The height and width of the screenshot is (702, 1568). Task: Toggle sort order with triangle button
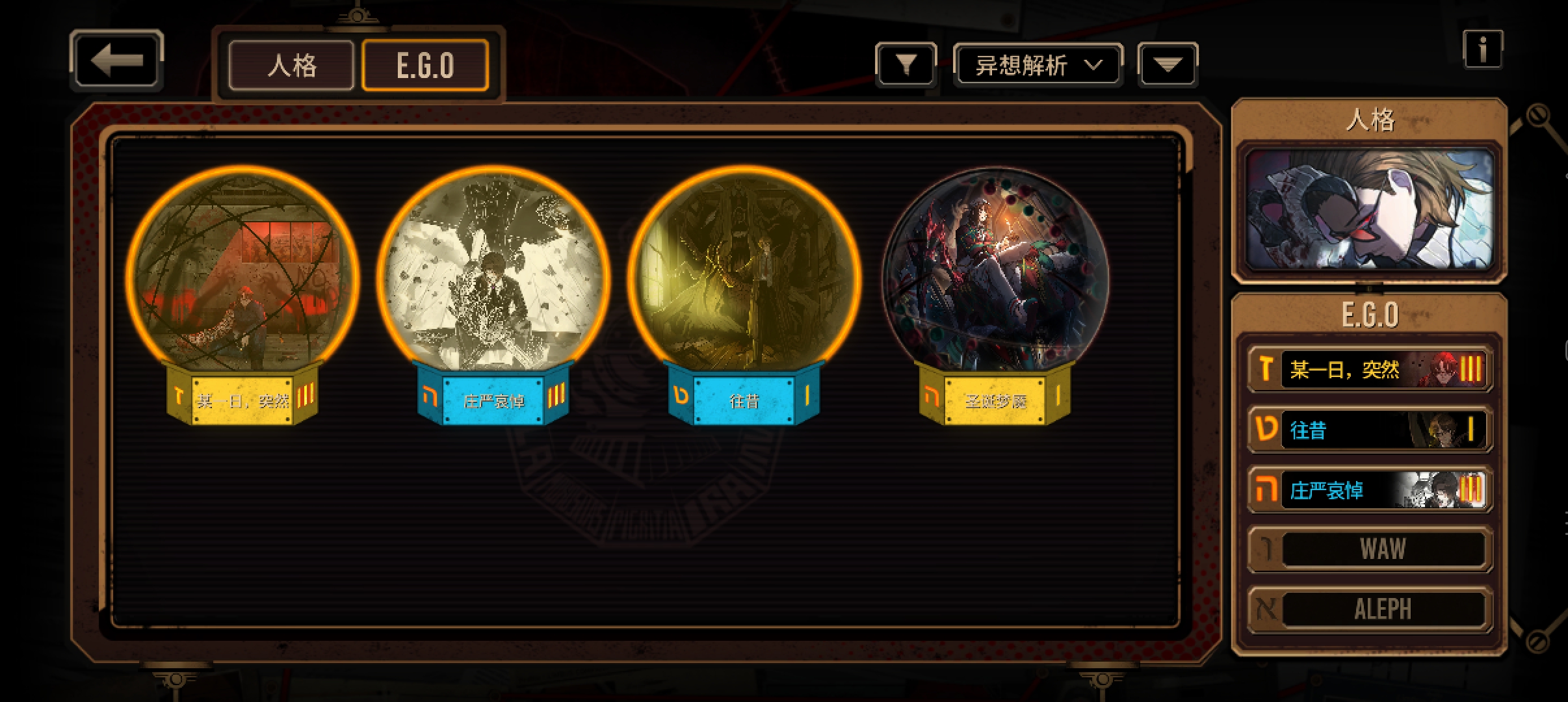[1168, 64]
